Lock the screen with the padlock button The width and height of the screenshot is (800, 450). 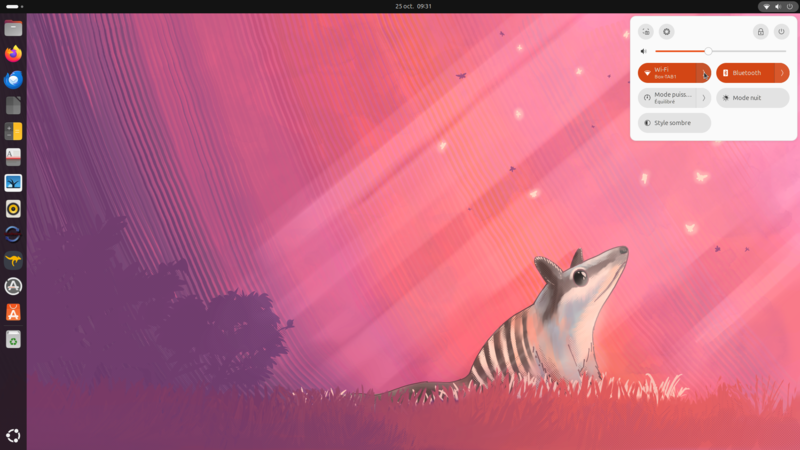click(761, 32)
